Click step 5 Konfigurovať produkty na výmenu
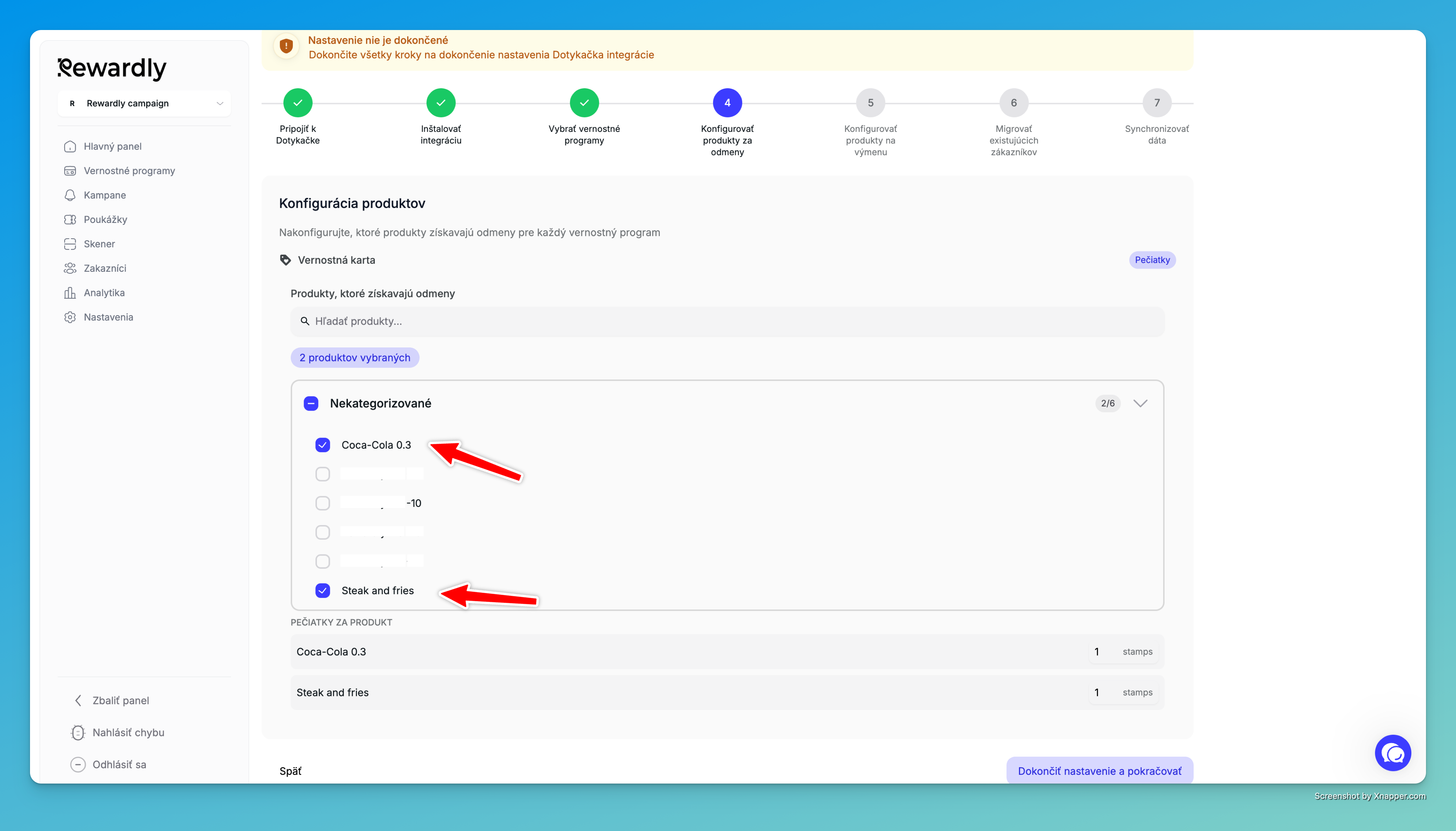The image size is (1456, 831). [x=870, y=103]
